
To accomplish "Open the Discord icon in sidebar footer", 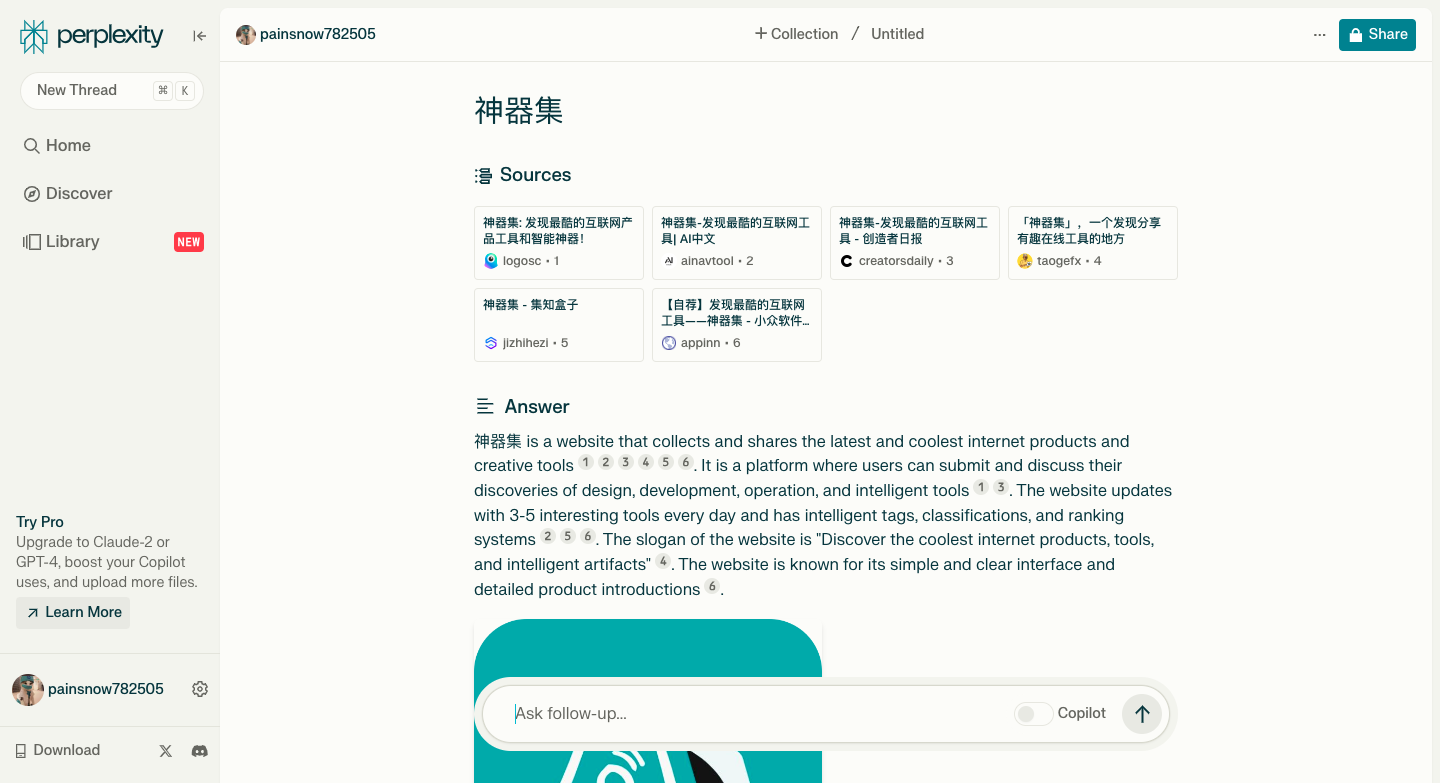I will pyautogui.click(x=200, y=751).
